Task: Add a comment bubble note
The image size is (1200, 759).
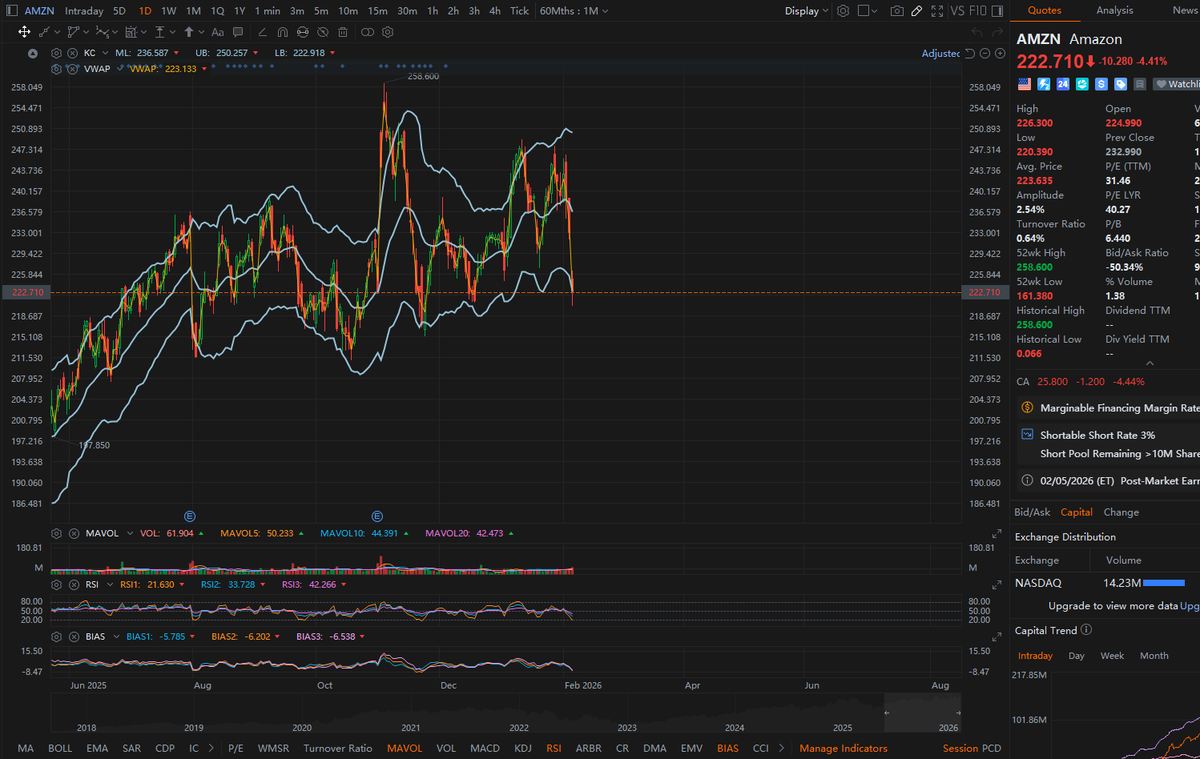Action: 238,32
